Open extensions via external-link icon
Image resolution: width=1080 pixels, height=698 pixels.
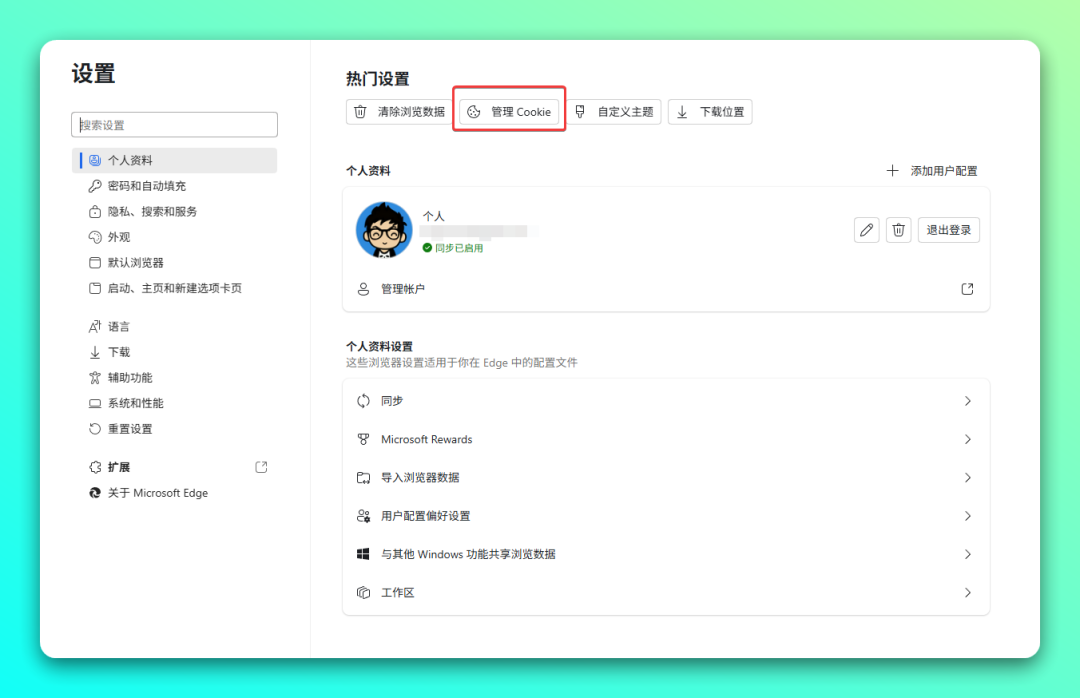[261, 467]
